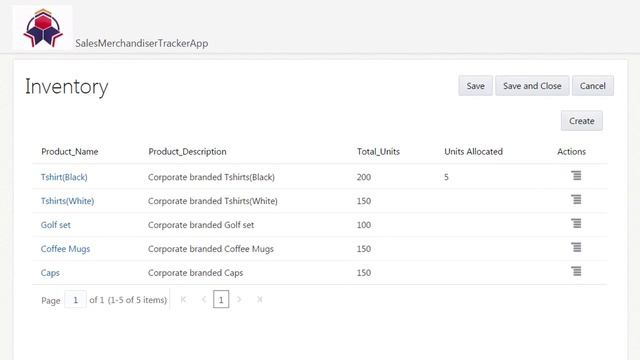The height and width of the screenshot is (360, 640).
Task: Click the Product_Name column header
Action: pos(70,151)
